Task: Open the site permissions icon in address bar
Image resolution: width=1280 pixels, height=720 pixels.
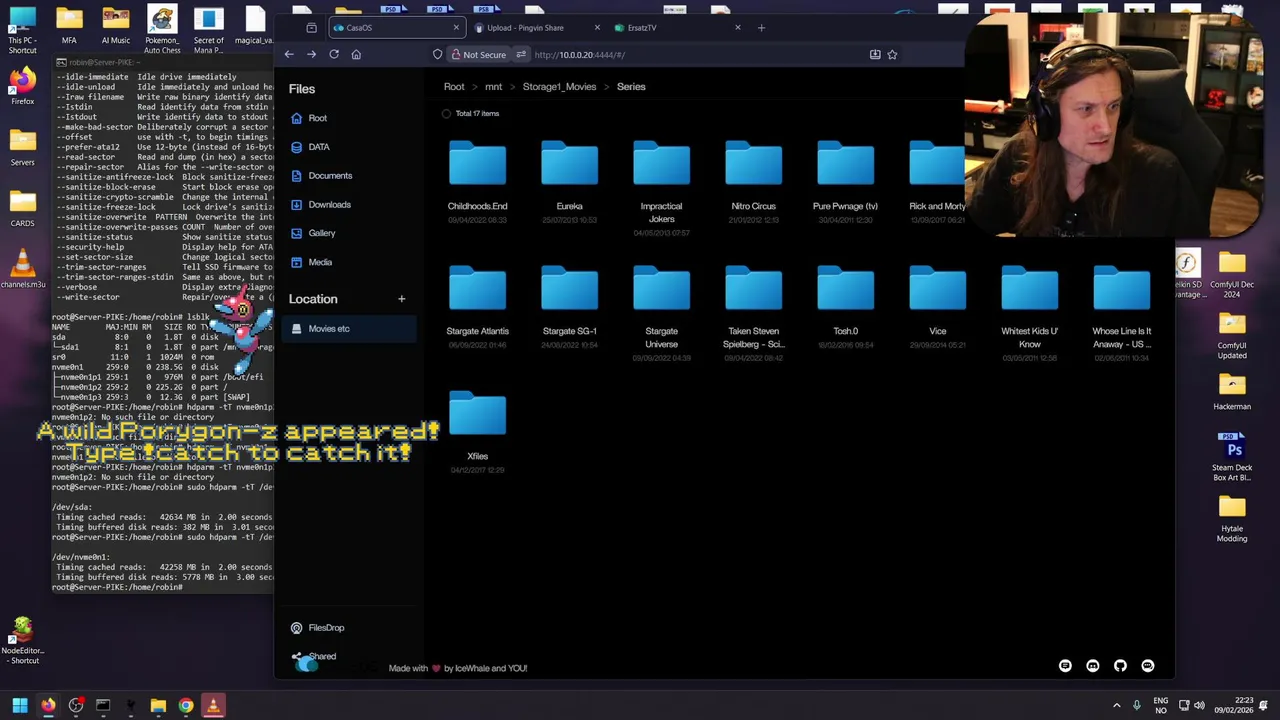Action: click(x=521, y=55)
